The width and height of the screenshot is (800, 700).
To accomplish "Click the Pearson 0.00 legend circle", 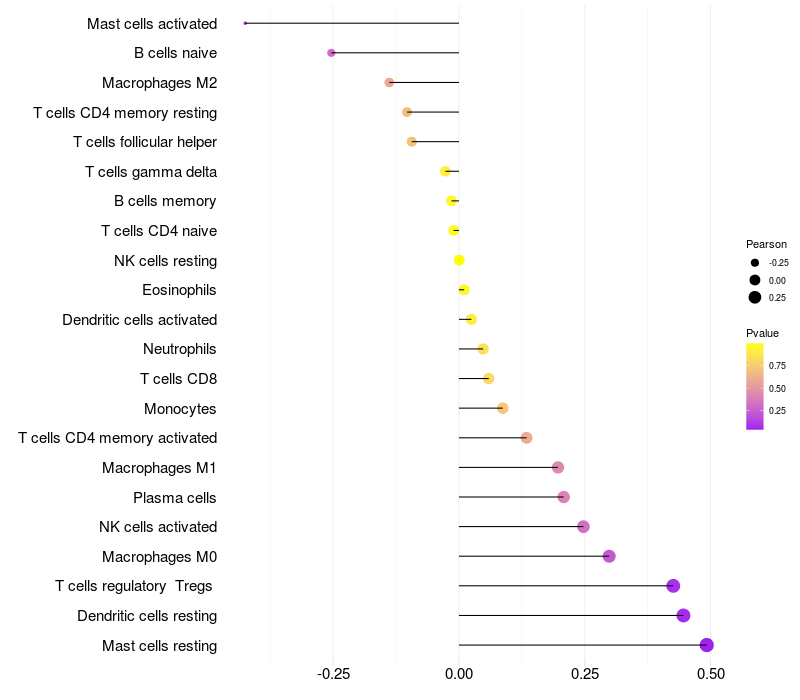I will click(x=755, y=280).
